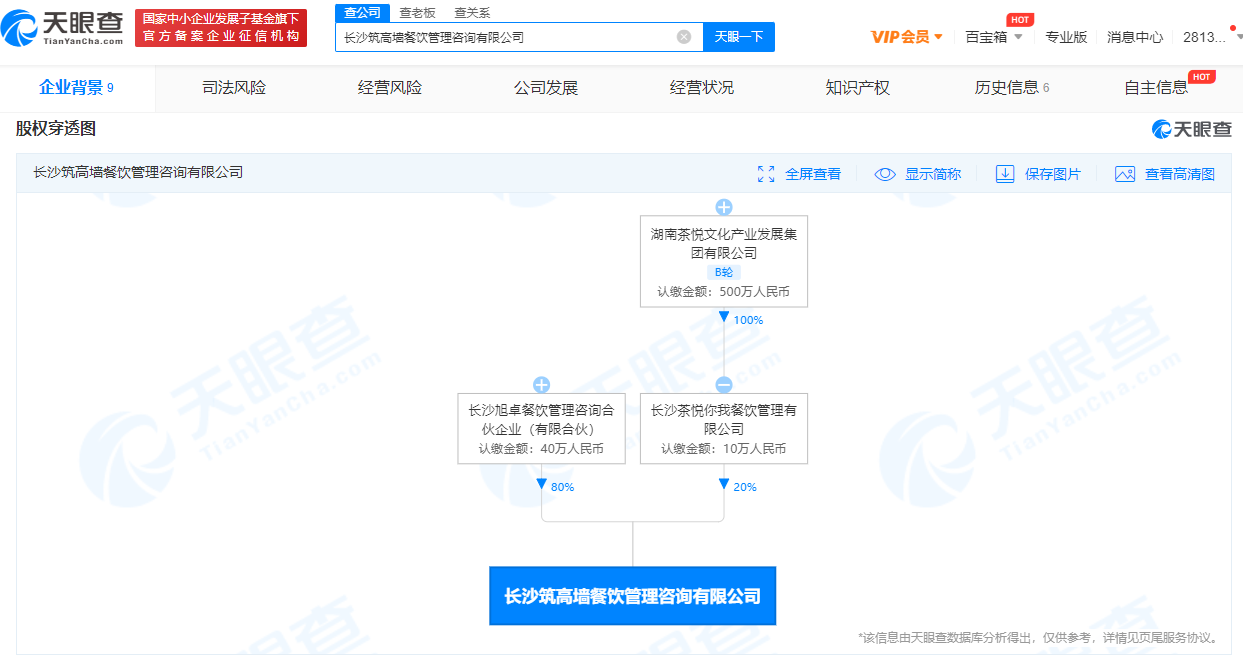Viewport: 1243px width, 660px height.
Task: Clear the search box with the × icon
Action: [x=685, y=36]
